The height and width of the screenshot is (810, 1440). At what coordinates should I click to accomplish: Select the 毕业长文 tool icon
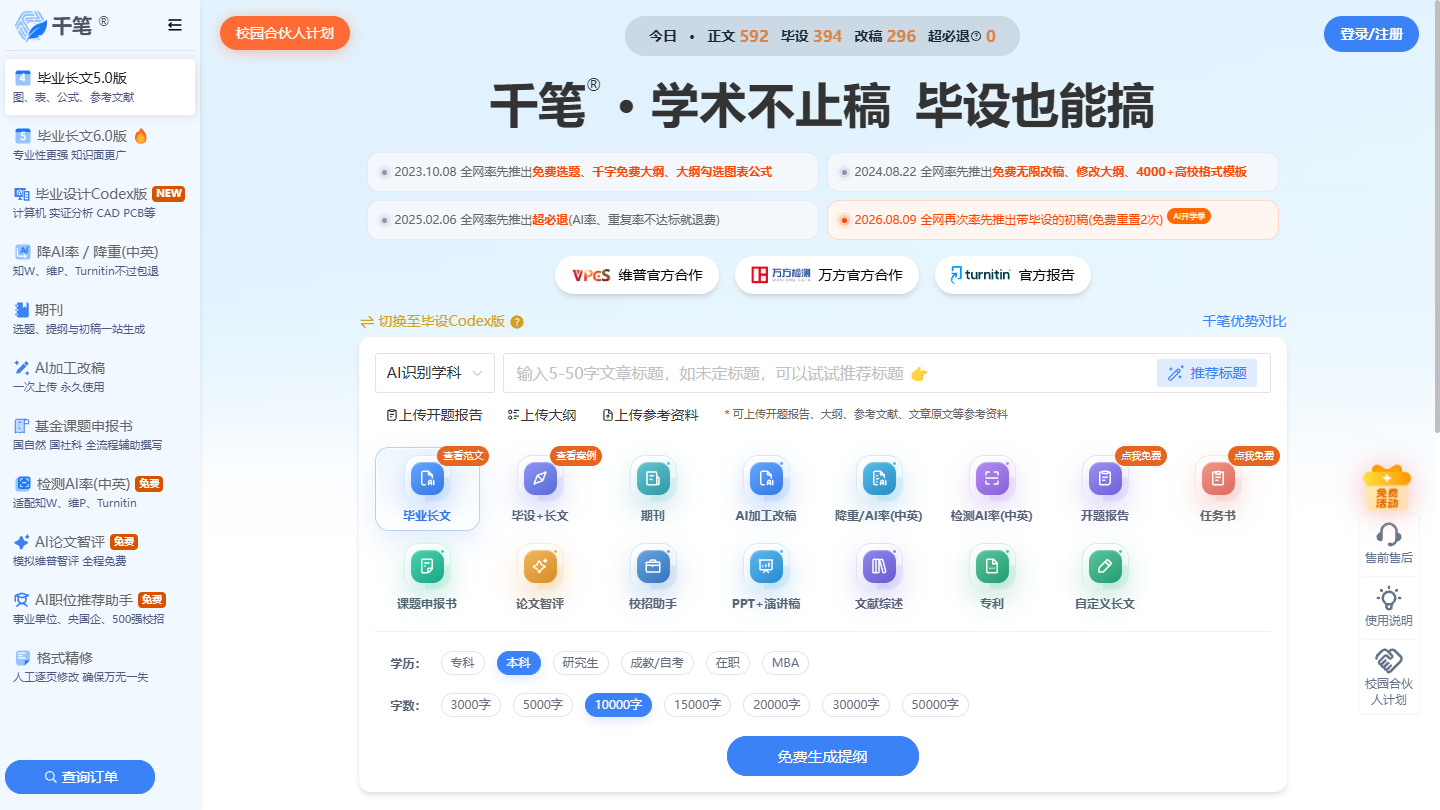(x=427, y=478)
